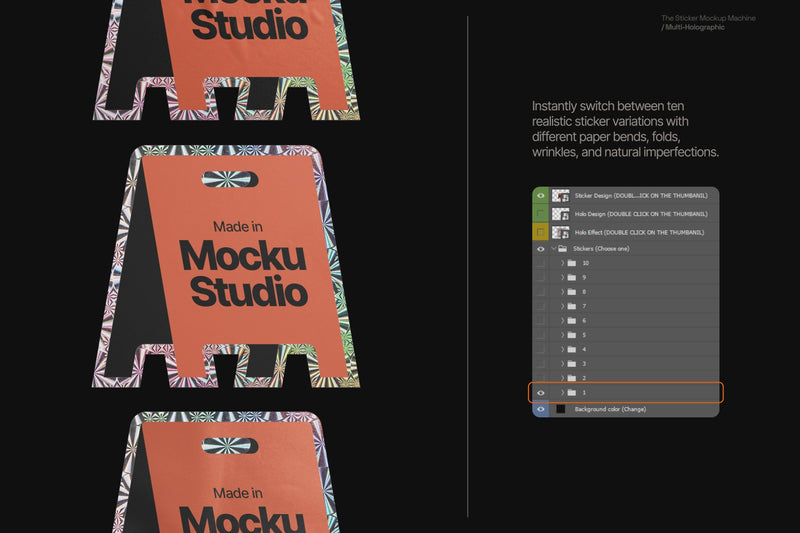The height and width of the screenshot is (533, 800).
Task: Collapse the Stickers (Choose one) group
Action: [x=554, y=248]
